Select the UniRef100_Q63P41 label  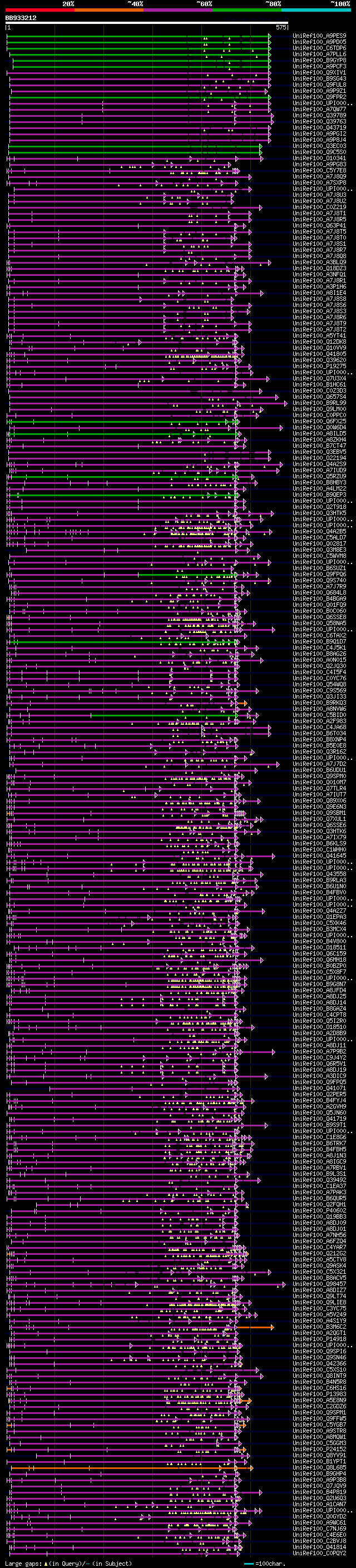coord(319,226)
